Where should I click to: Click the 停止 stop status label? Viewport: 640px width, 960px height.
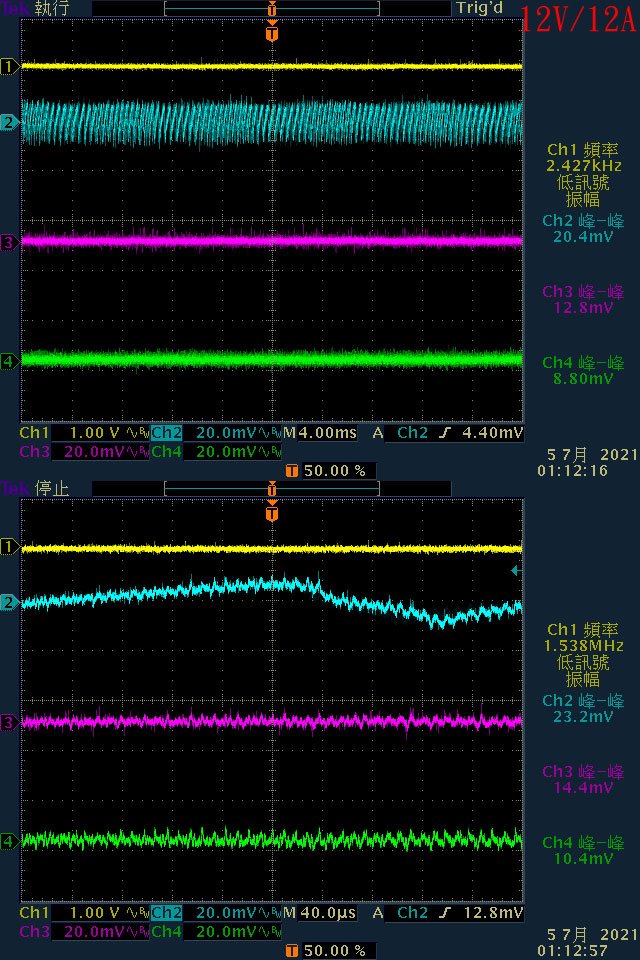(x=51, y=489)
